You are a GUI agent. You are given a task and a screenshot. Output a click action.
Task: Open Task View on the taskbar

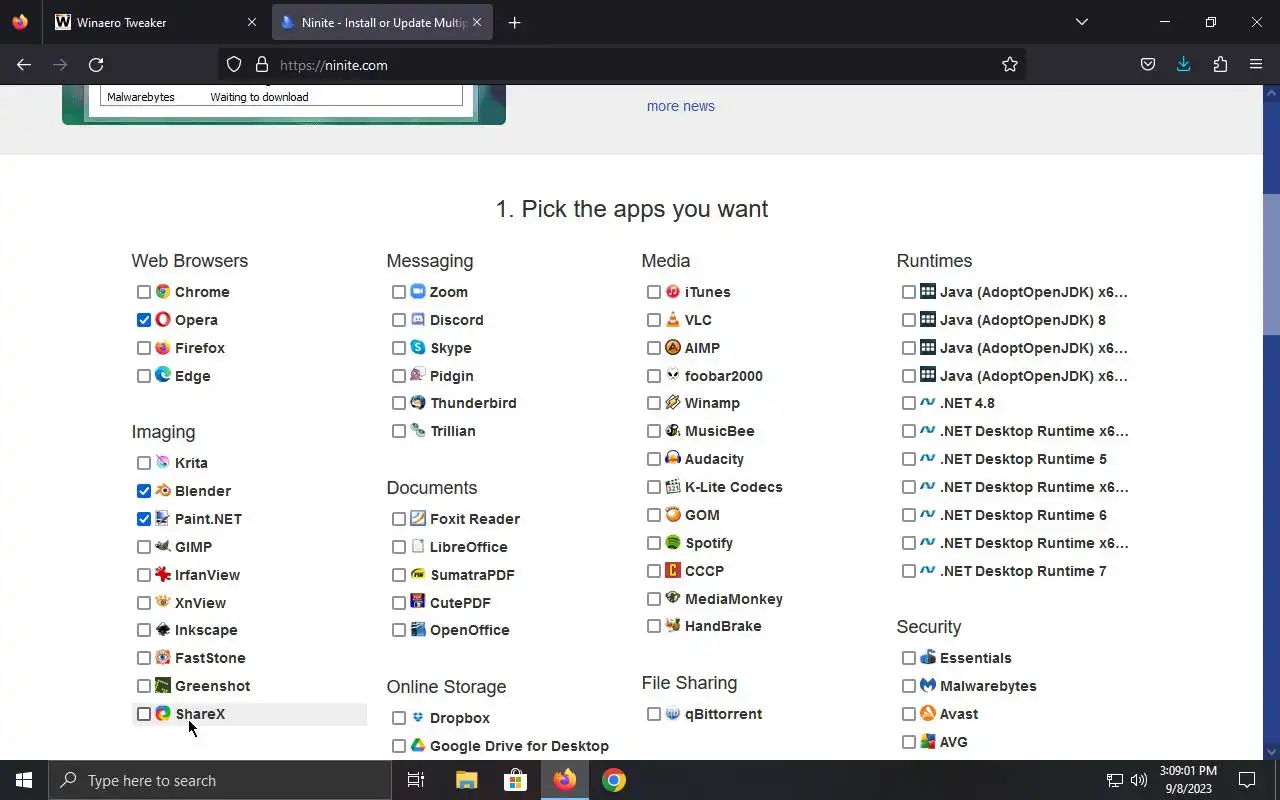click(416, 780)
